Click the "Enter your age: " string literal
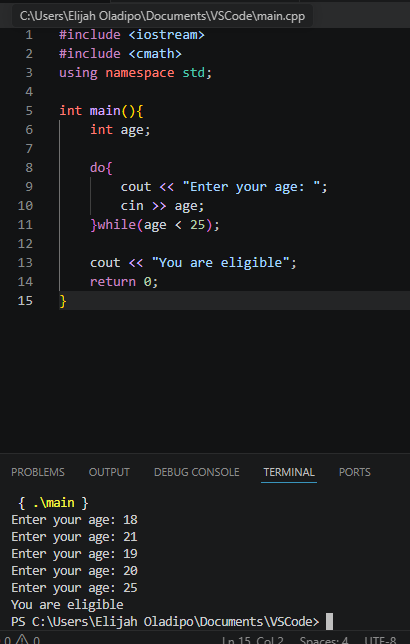Screen dimensions: 410x644 coord(251,187)
